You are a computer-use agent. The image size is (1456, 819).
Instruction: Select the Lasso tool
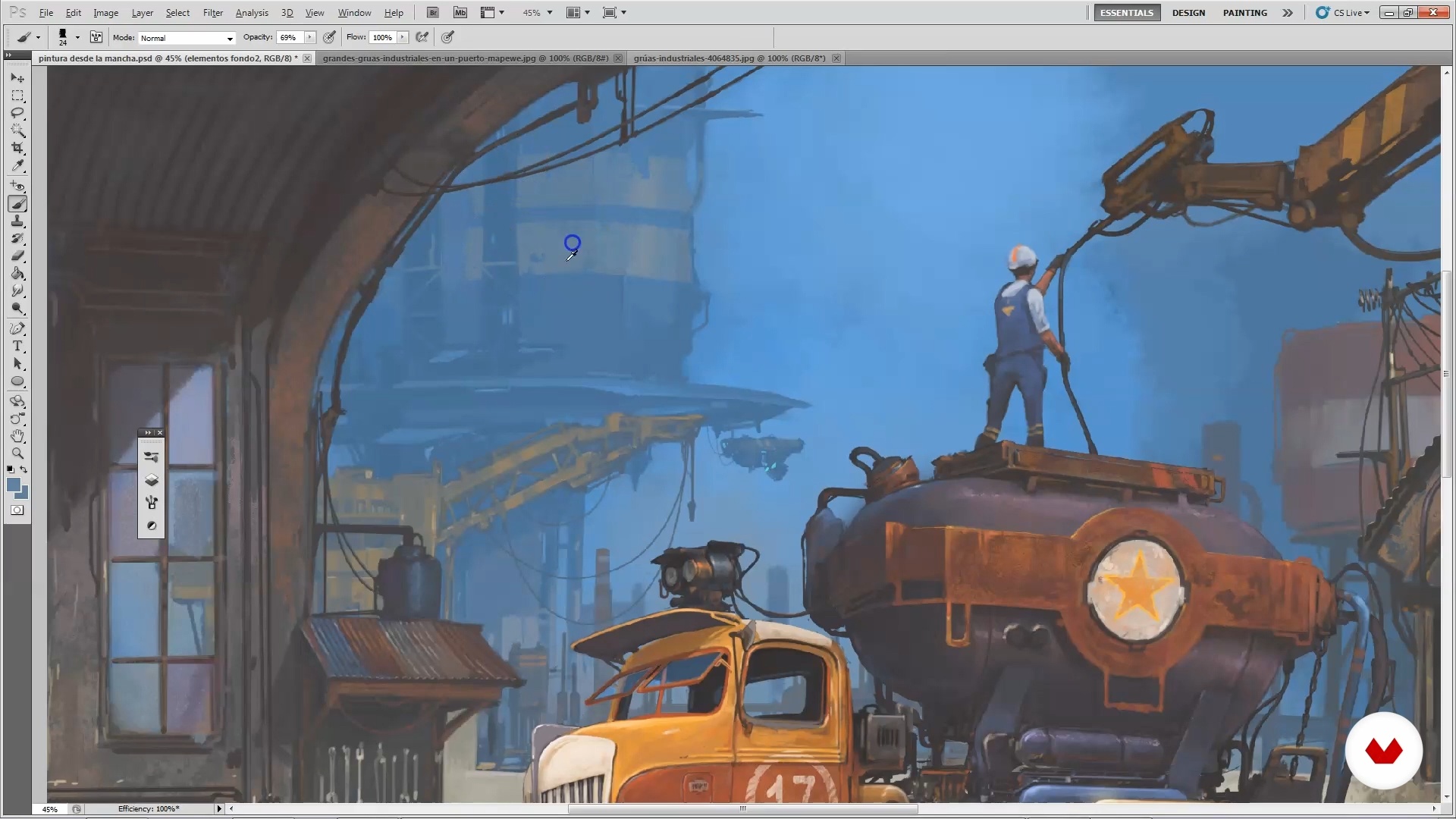point(17,113)
